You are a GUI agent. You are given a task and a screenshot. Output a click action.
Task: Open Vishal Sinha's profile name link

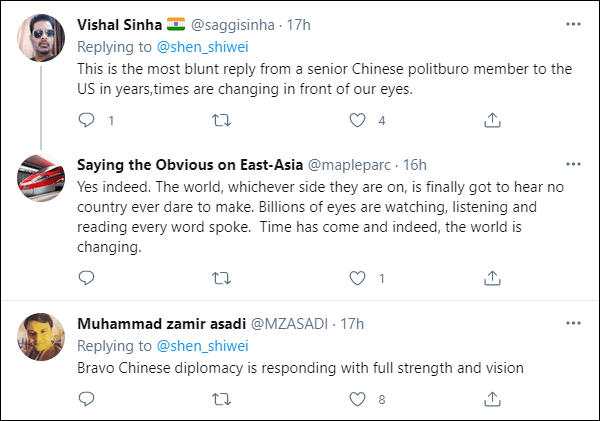click(x=118, y=23)
